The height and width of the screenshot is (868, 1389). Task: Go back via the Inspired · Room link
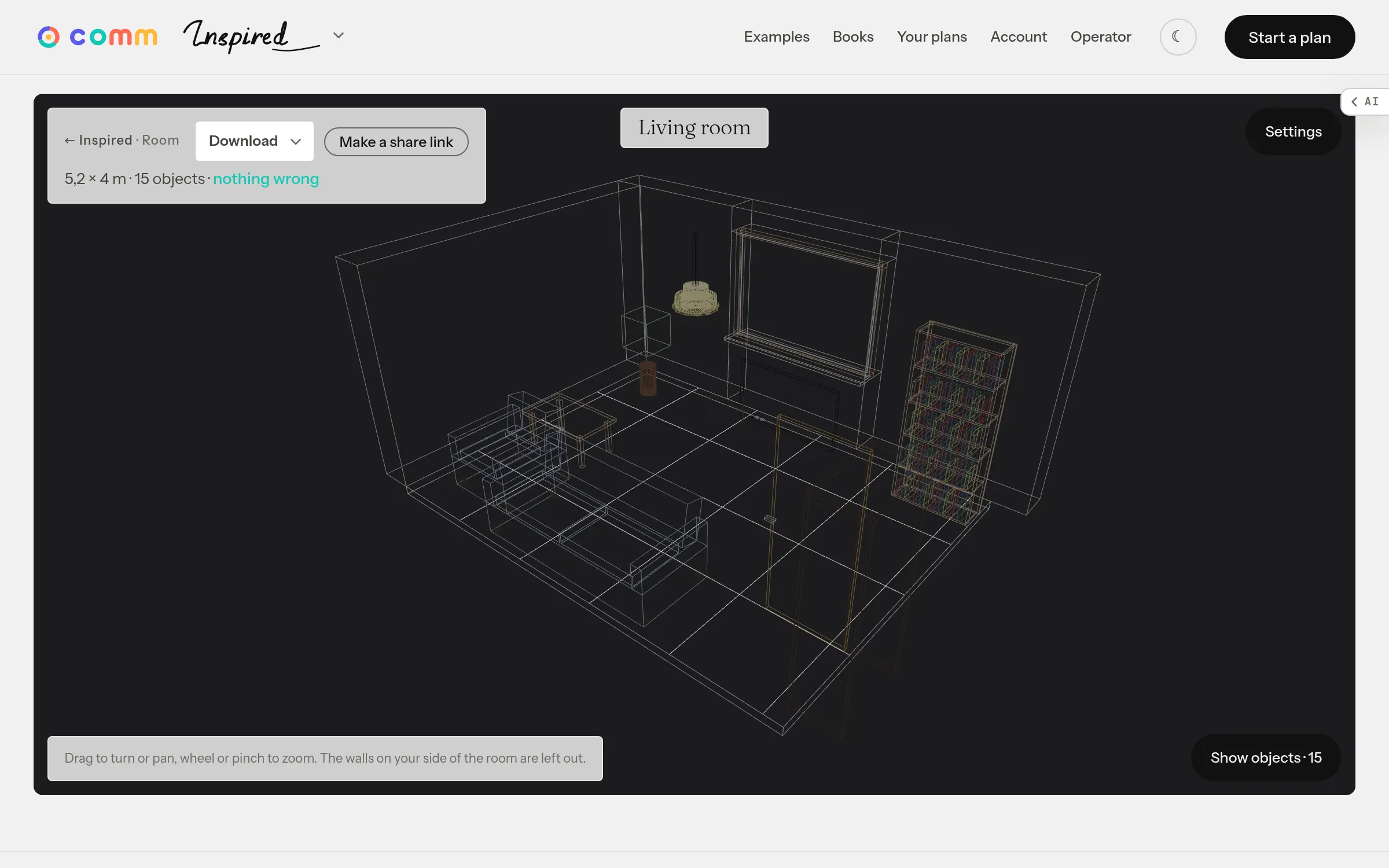(122, 141)
